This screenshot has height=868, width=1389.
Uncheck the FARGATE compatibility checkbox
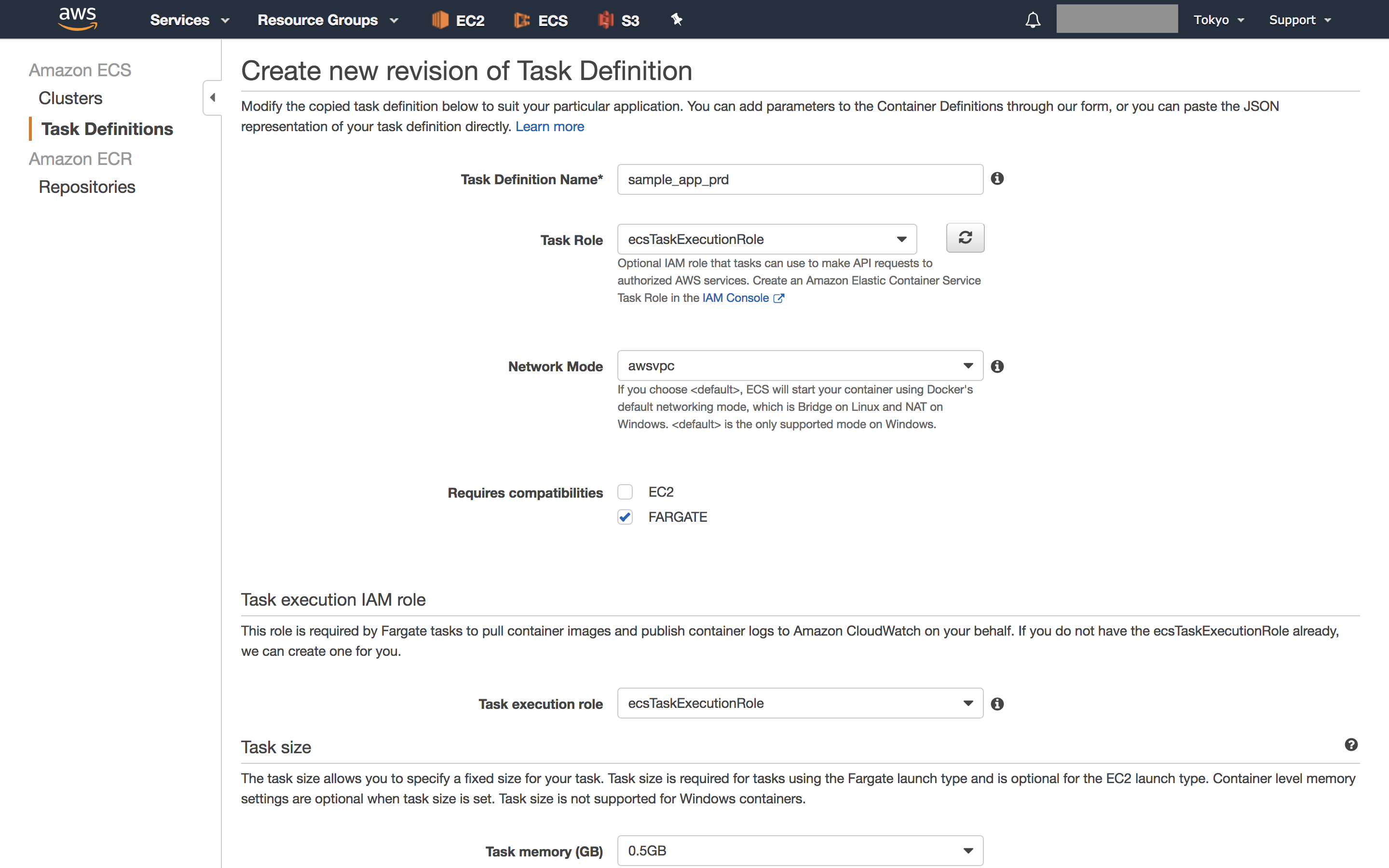pos(625,517)
